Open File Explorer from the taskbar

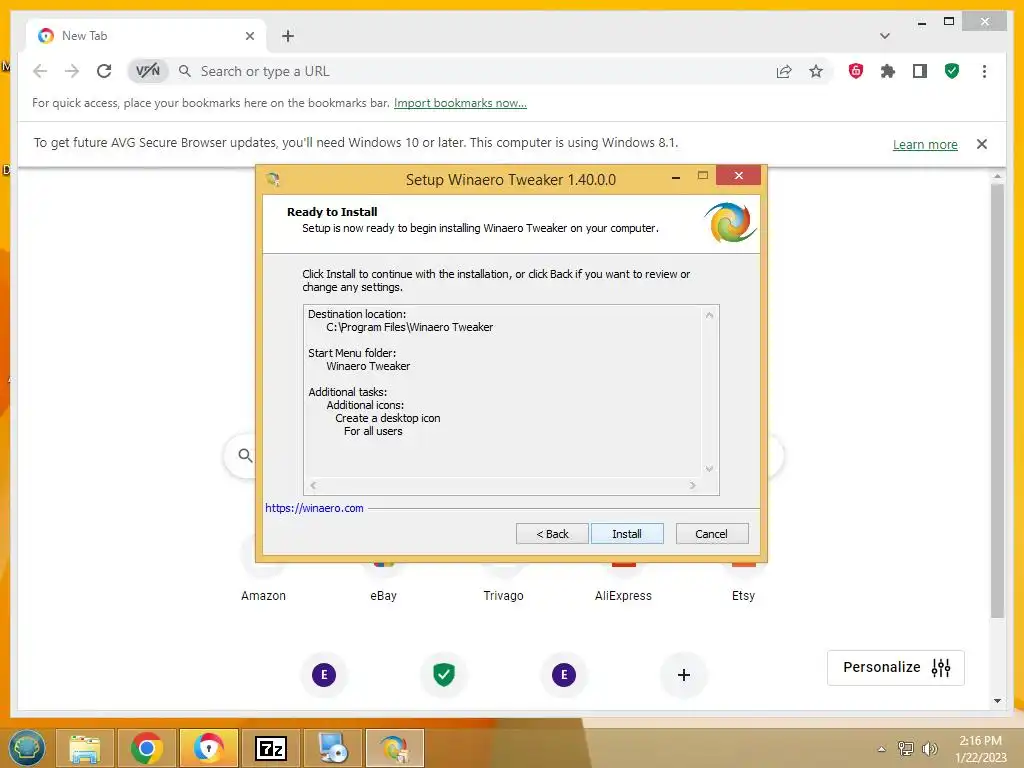click(x=85, y=748)
